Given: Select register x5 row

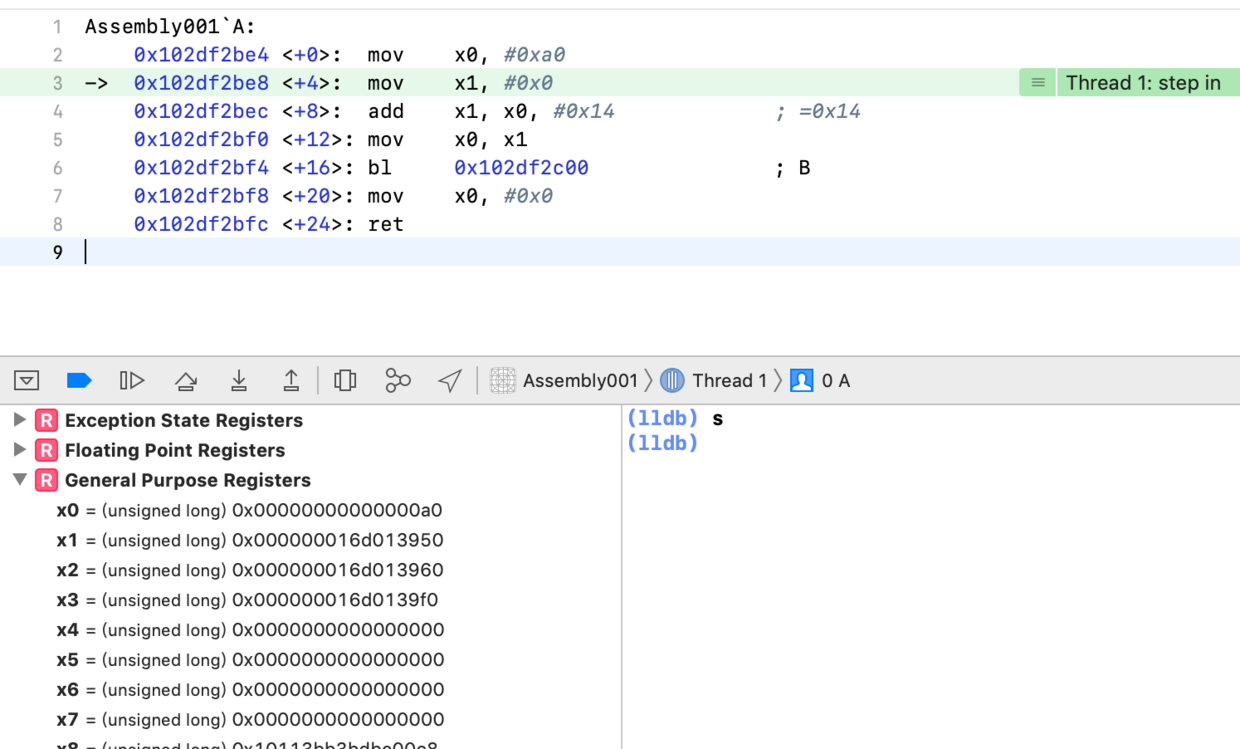Looking at the screenshot, I should pos(310,660).
